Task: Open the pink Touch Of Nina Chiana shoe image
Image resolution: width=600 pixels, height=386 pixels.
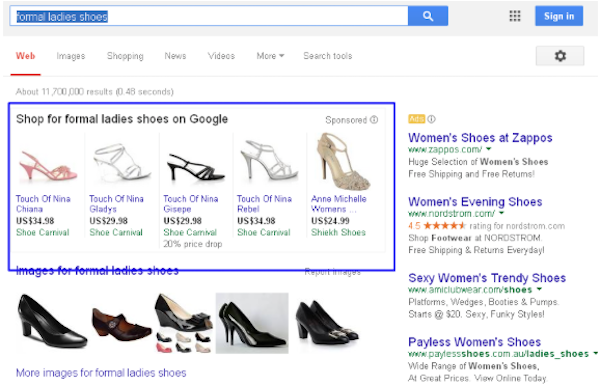Action: coord(48,165)
